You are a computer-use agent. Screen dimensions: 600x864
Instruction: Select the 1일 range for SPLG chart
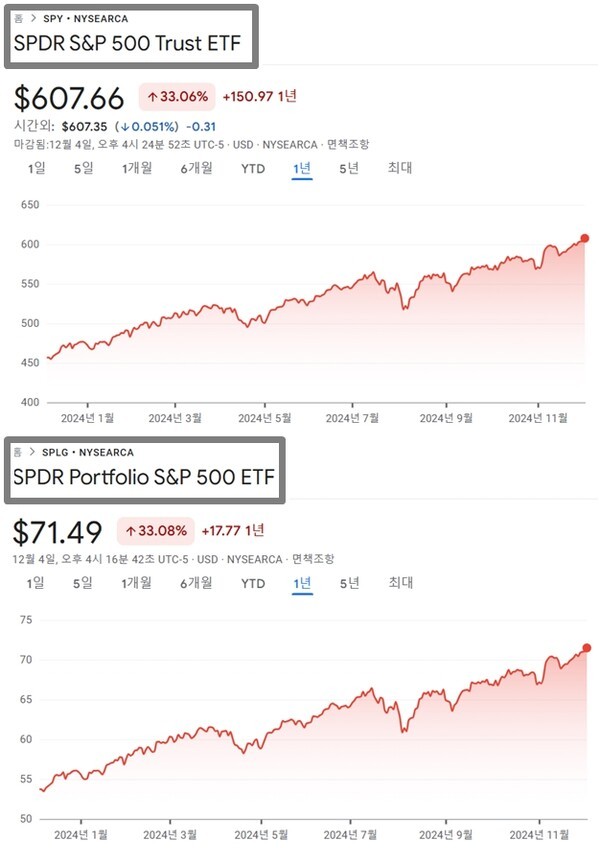pyautogui.click(x=37, y=583)
